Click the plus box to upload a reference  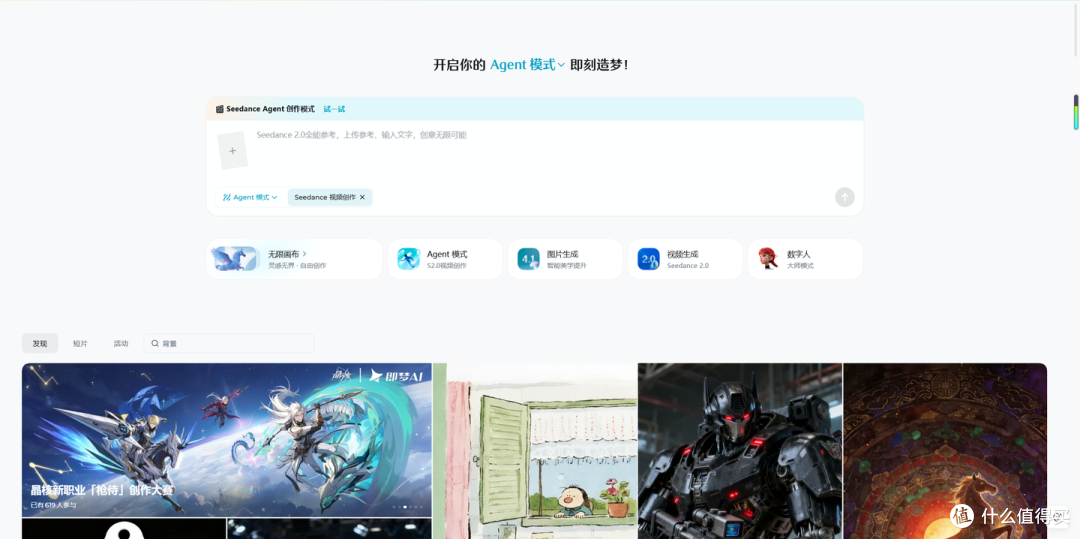[232, 150]
